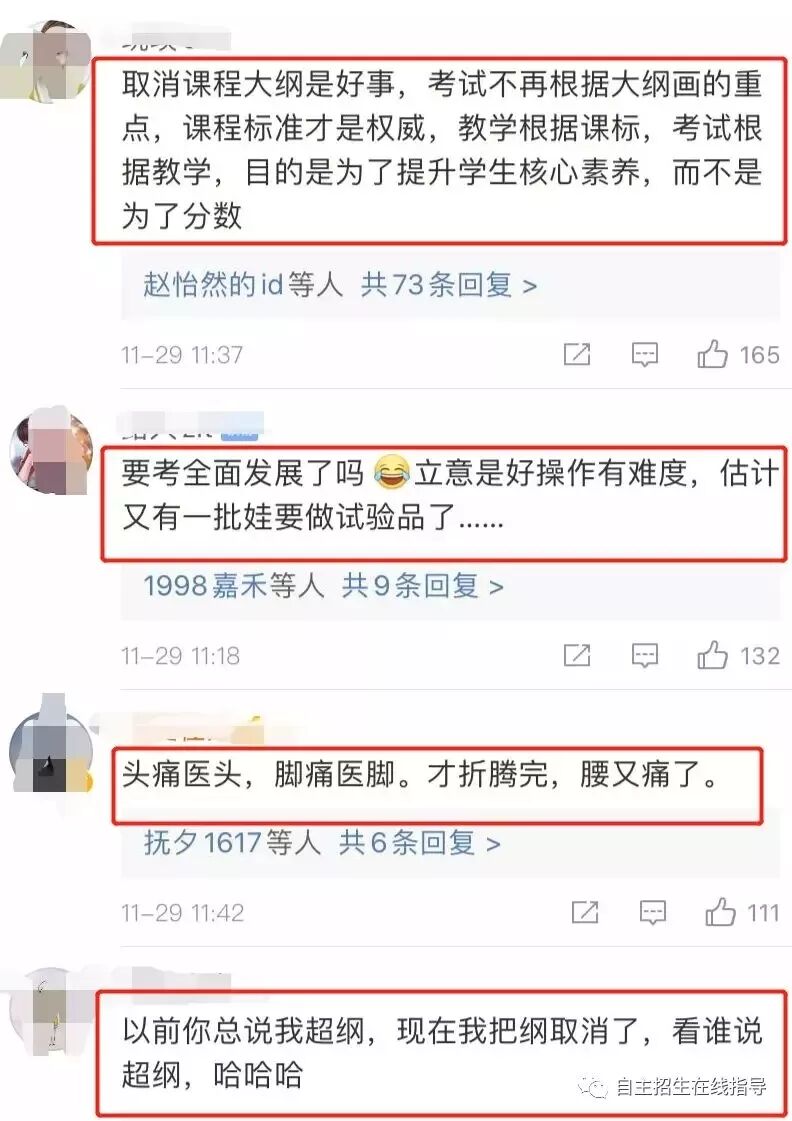Open the second commenter's avatar

[51, 451]
